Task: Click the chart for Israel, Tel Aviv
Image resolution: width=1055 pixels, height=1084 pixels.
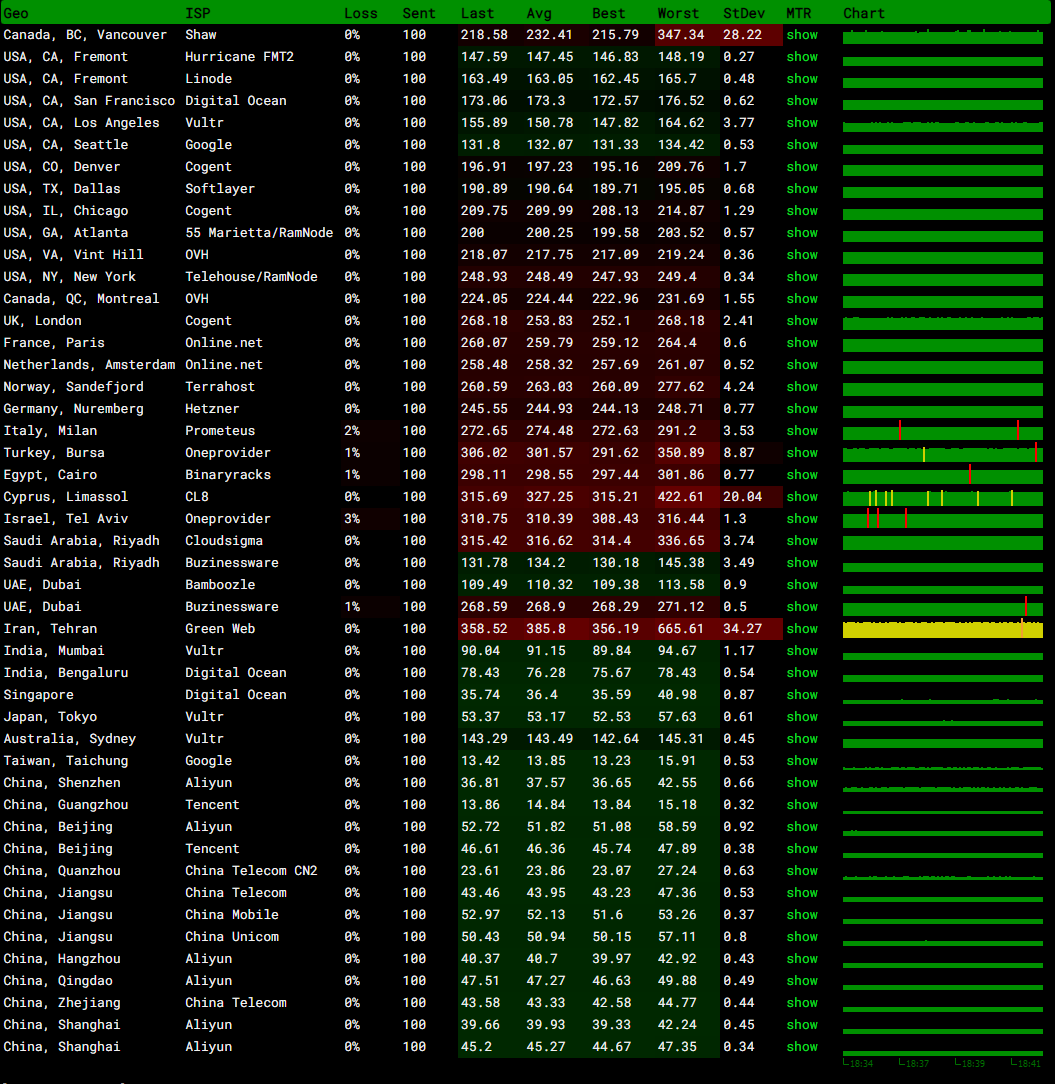Action: [x=942, y=520]
